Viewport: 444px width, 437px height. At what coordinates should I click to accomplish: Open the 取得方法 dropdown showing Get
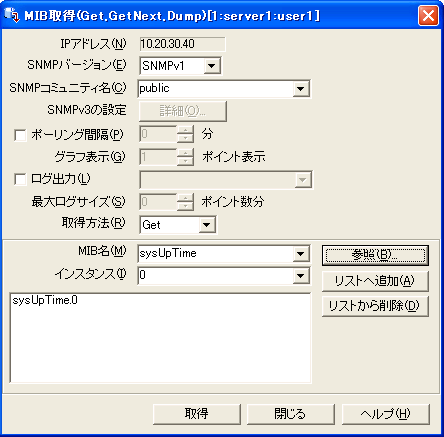point(207,225)
